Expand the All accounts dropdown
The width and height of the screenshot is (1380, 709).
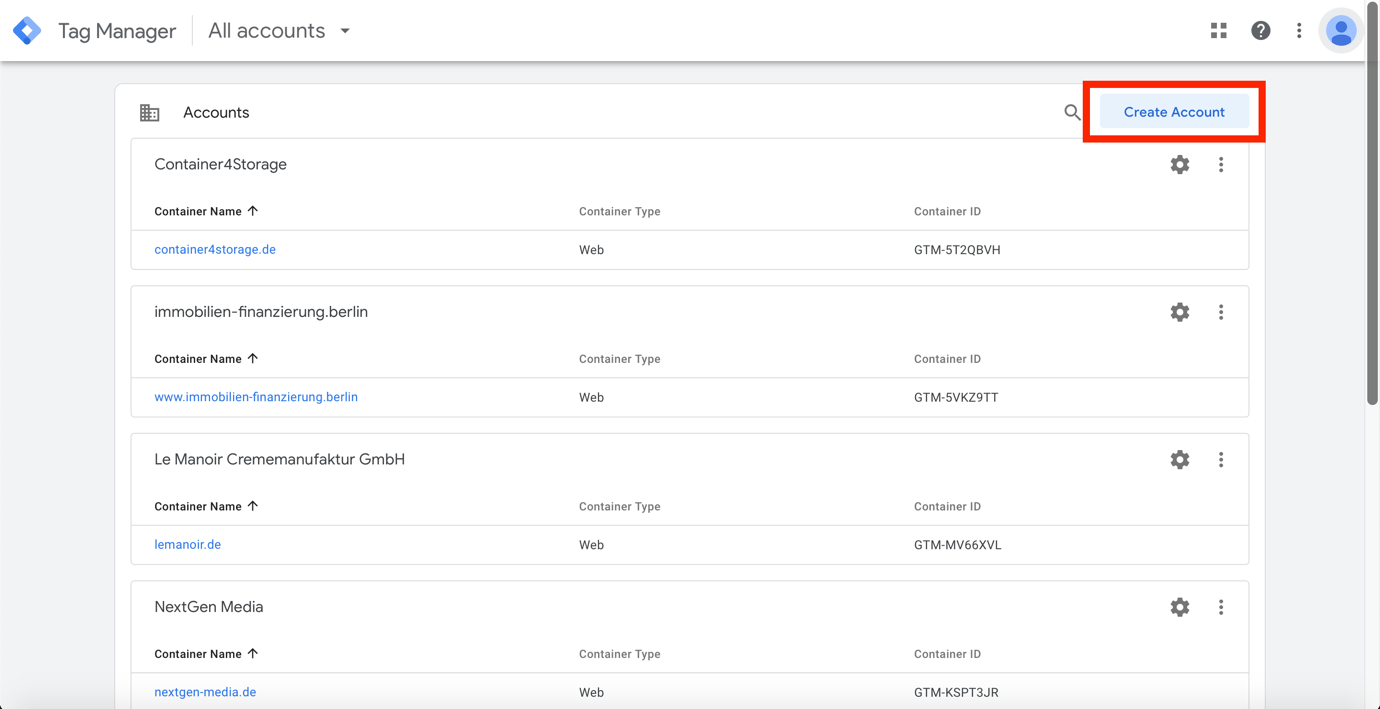[x=279, y=31]
